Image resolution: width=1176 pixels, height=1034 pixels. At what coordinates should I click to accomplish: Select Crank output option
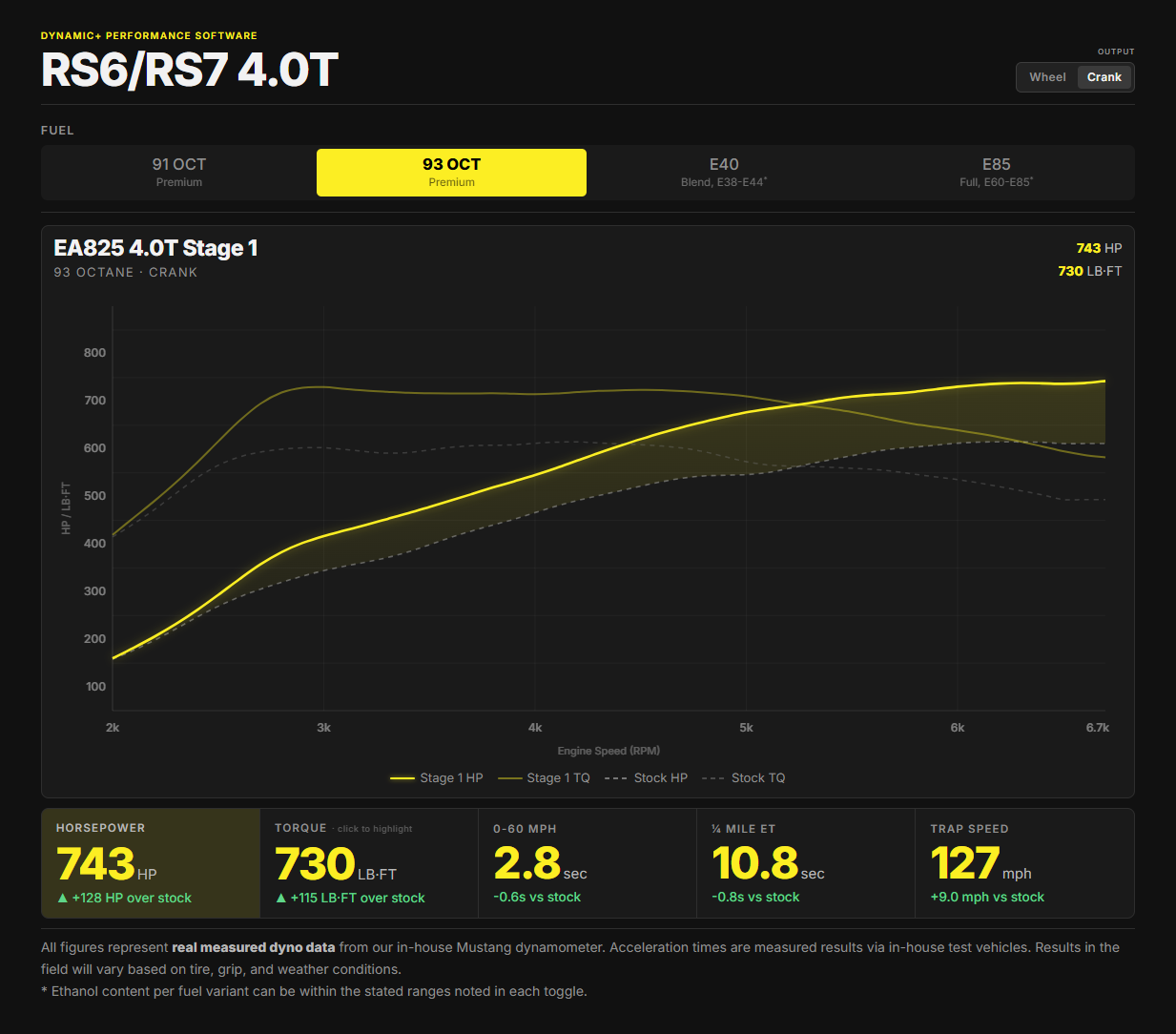click(1104, 77)
